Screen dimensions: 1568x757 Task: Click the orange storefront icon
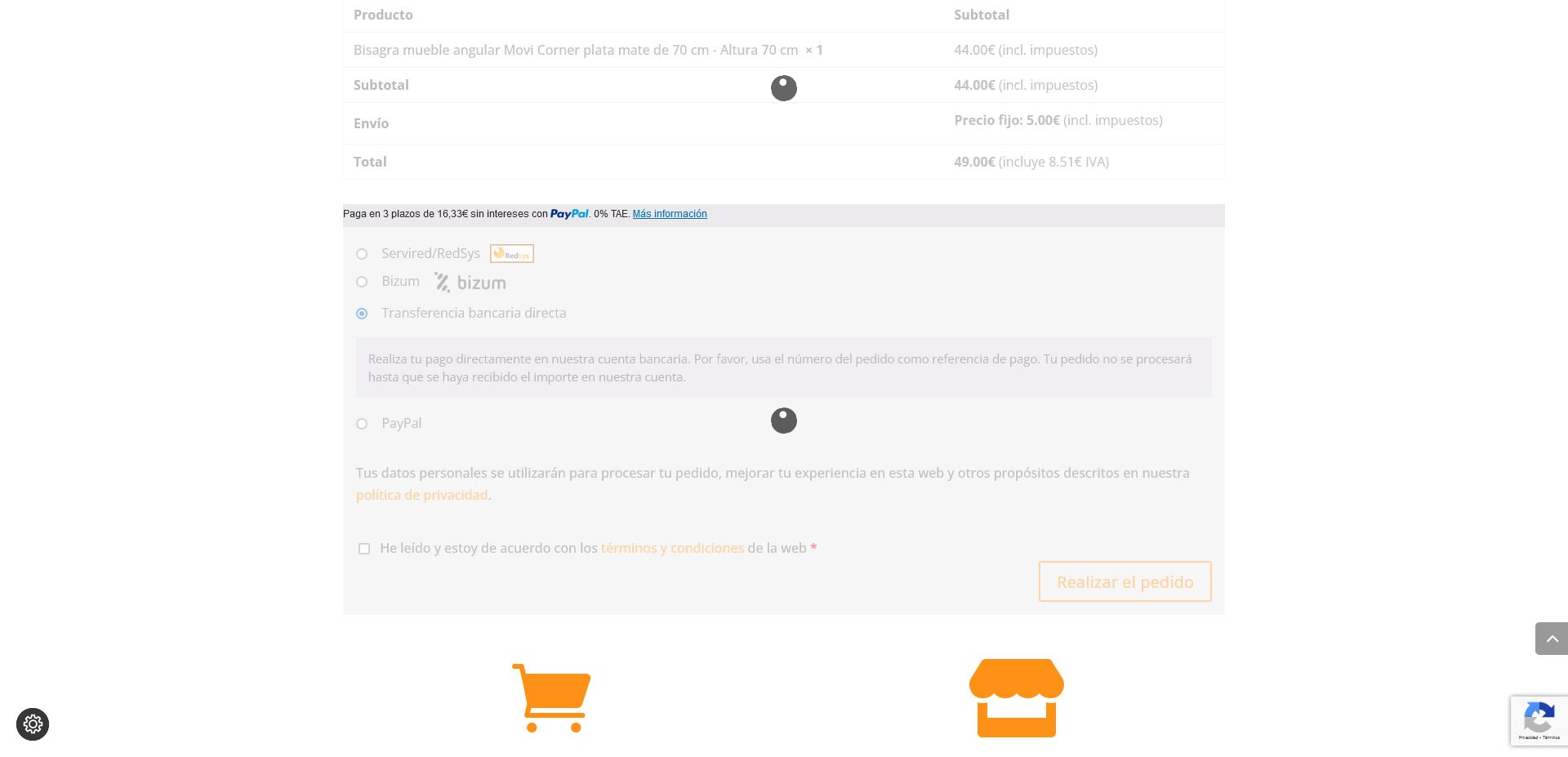click(x=1017, y=698)
